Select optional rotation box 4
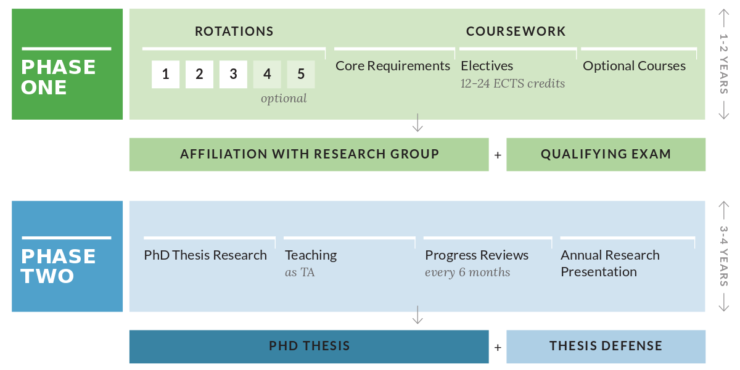740x370 pixels. point(267,74)
